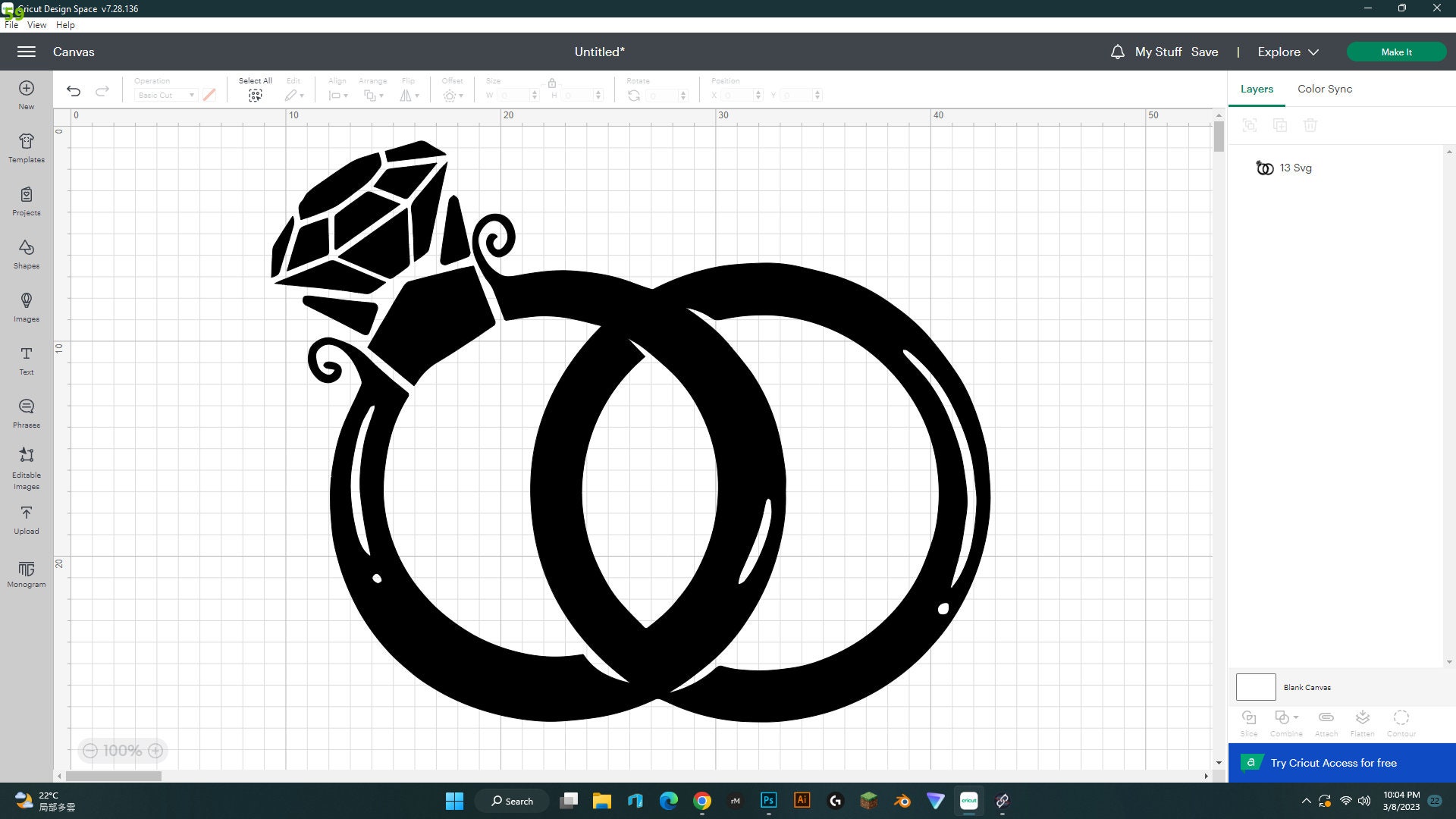Open the Explore dropdown
This screenshot has height=819, width=1456.
[x=1287, y=52]
